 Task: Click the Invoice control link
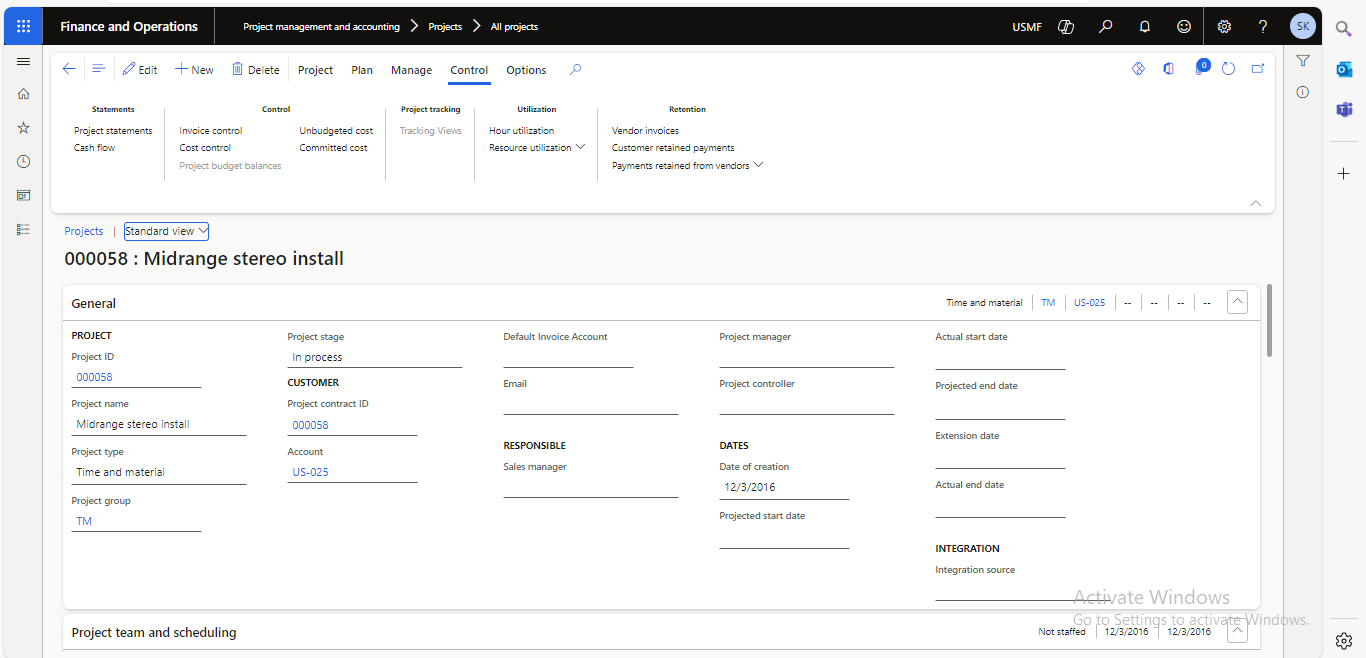[x=211, y=131]
